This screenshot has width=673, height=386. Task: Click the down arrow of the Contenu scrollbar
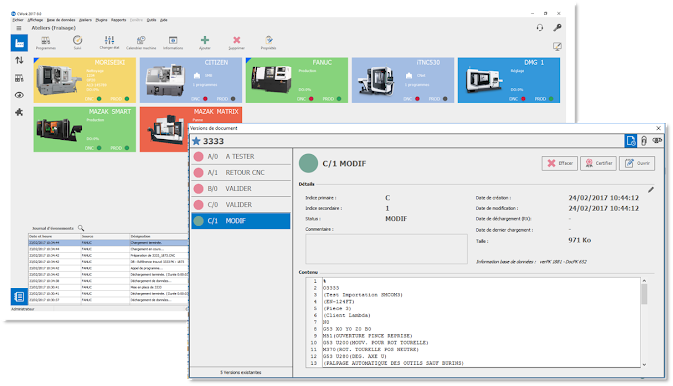tap(644, 364)
